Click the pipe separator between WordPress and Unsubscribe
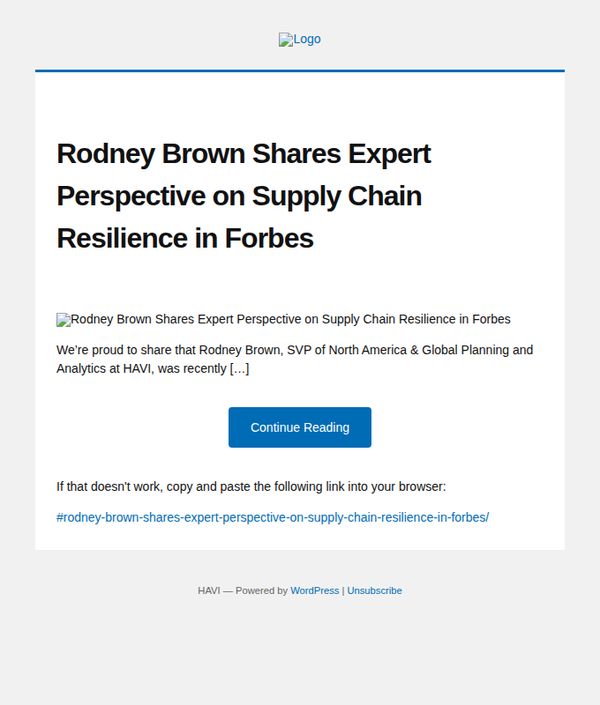 point(343,591)
